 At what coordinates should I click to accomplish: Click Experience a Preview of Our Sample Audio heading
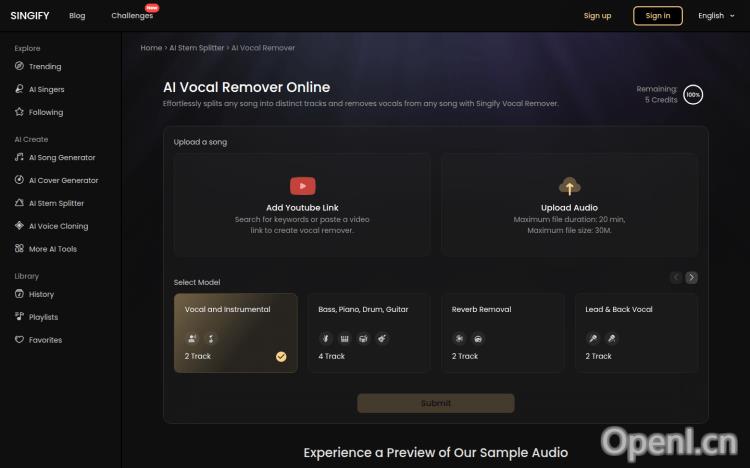pos(436,452)
